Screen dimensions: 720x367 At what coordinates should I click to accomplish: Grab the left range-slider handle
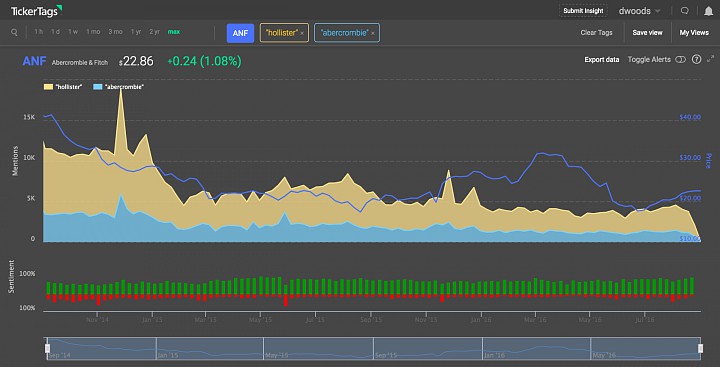[47, 348]
